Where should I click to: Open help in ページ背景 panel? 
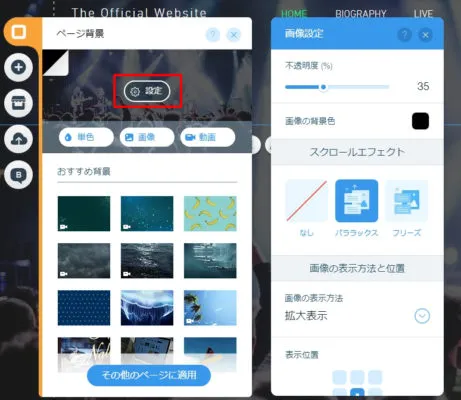point(213,35)
